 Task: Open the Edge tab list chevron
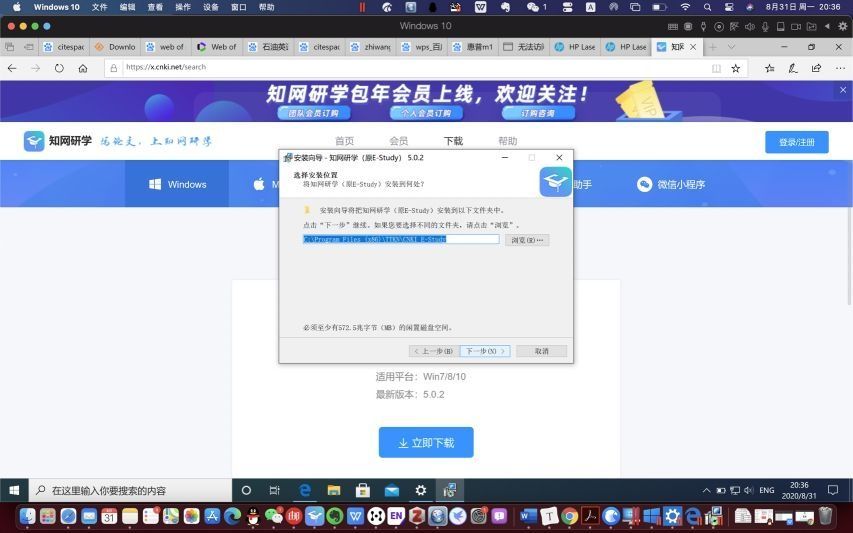(x=731, y=47)
